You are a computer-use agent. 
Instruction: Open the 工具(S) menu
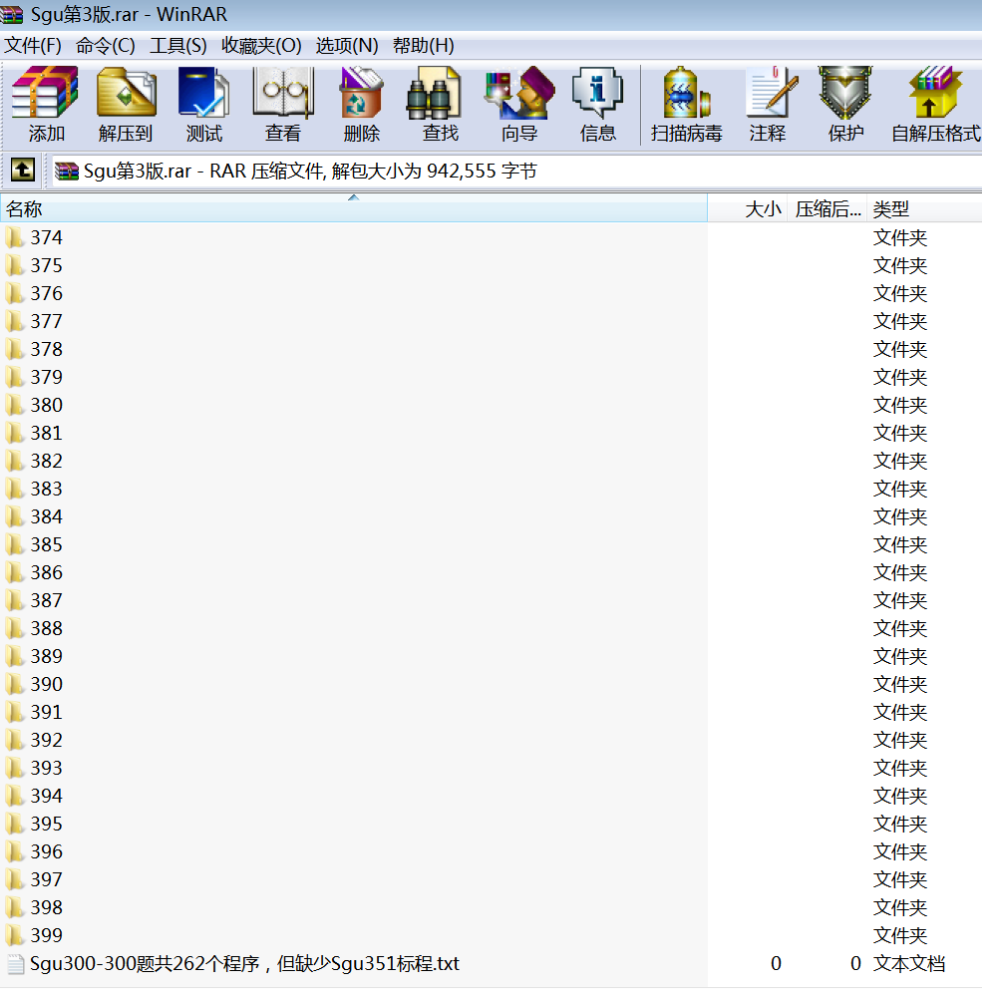178,45
